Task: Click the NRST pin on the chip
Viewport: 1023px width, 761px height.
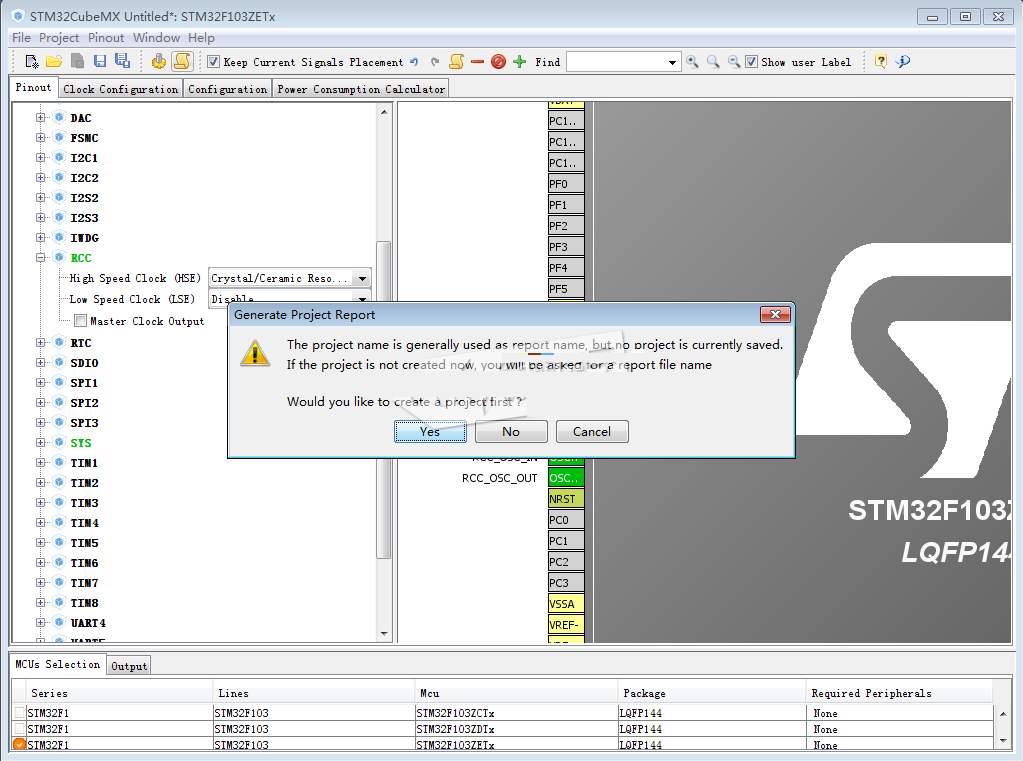Action: [566, 499]
